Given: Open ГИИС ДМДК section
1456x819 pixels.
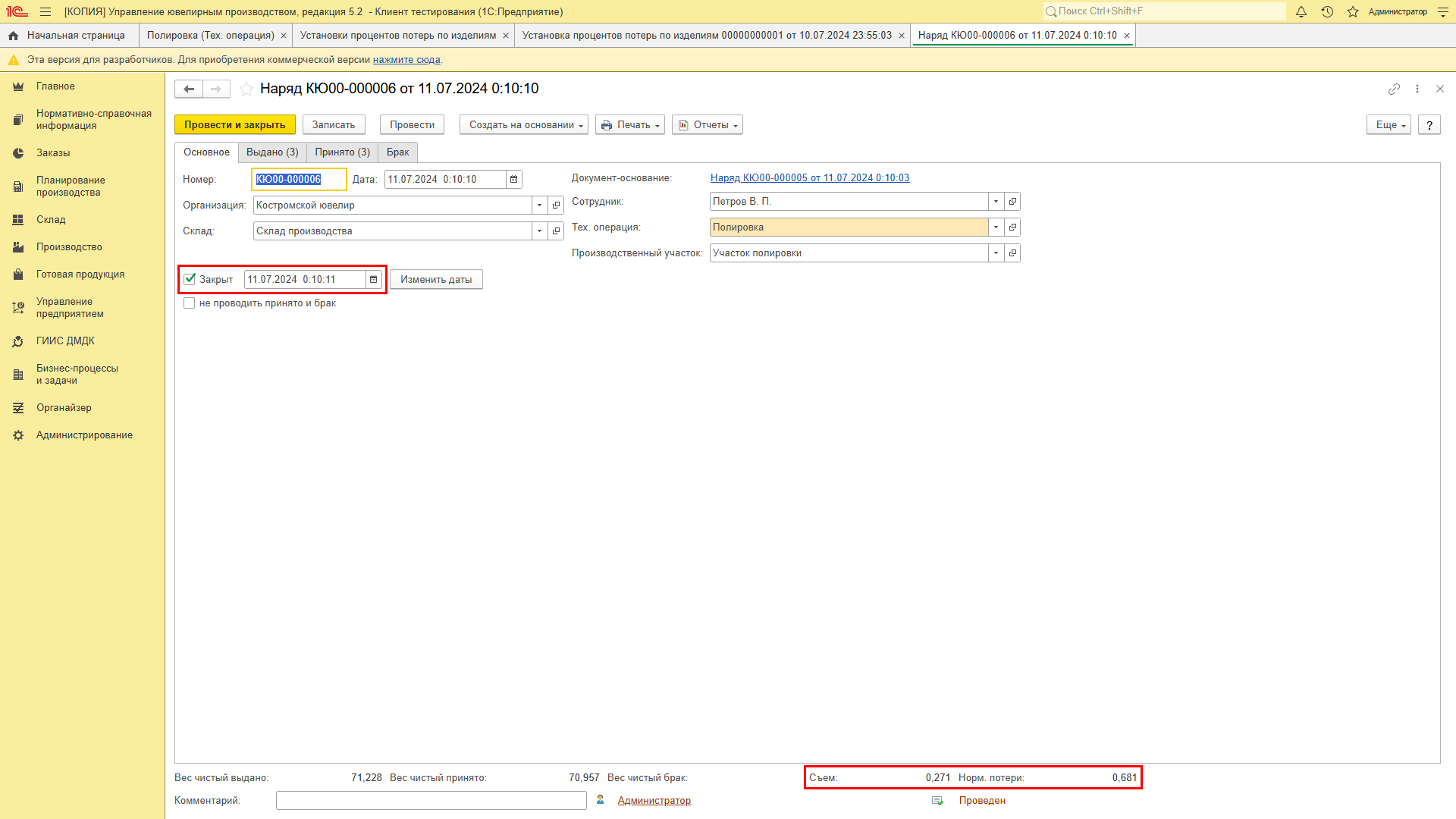Looking at the screenshot, I should point(65,341).
